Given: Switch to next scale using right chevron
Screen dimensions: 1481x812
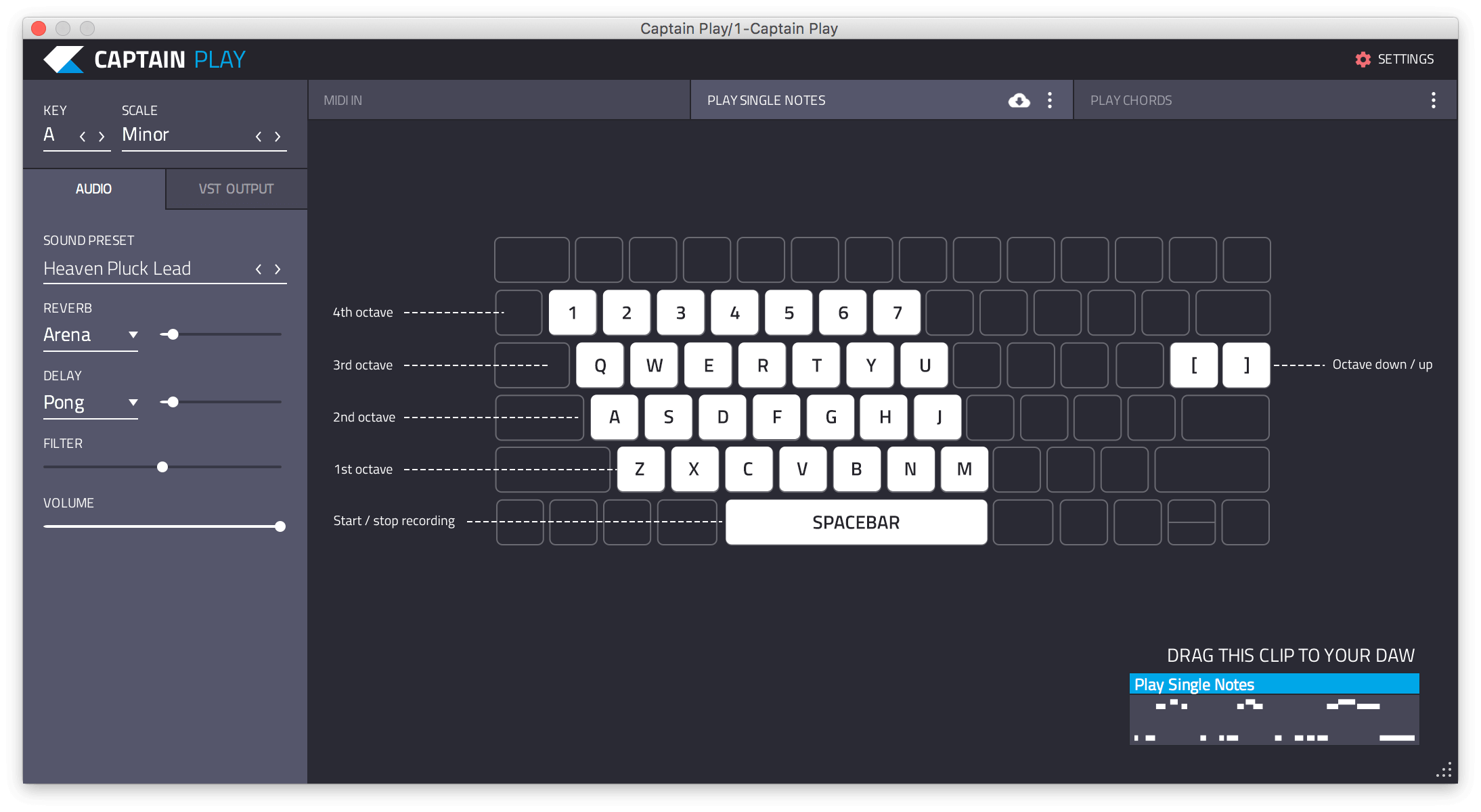Looking at the screenshot, I should point(278,137).
